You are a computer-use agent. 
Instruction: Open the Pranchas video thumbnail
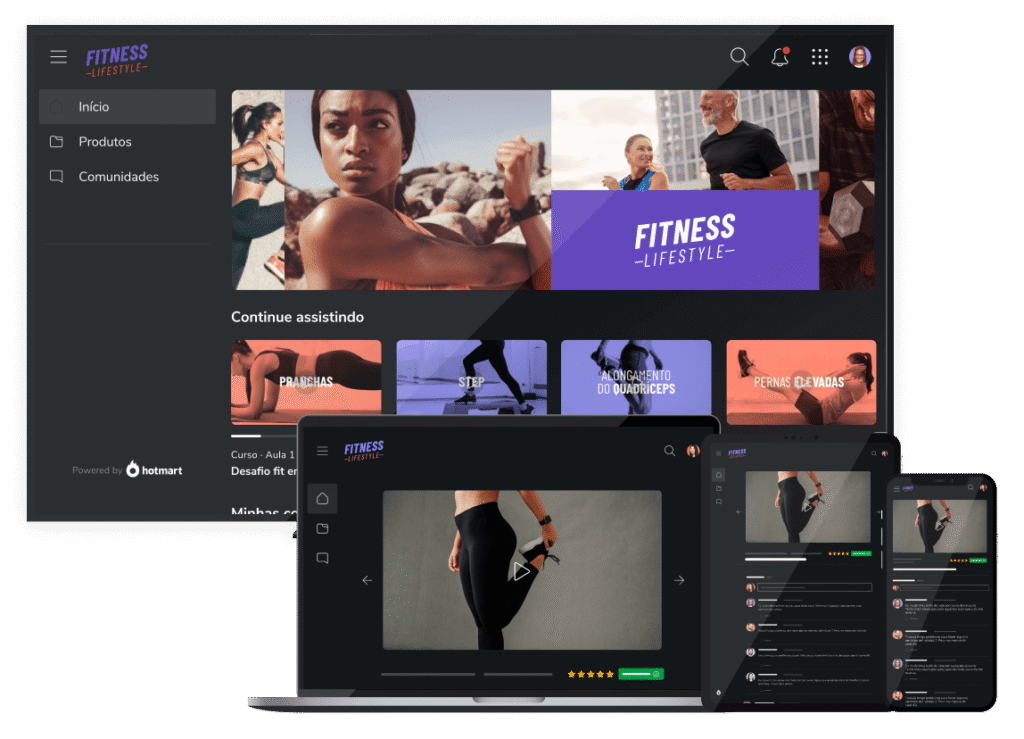(x=306, y=381)
